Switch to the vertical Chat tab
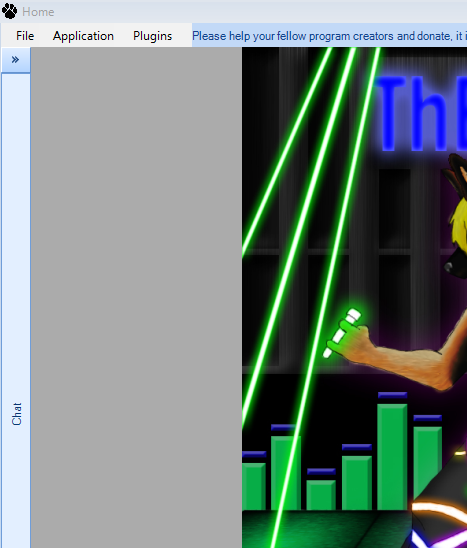 tap(16, 414)
